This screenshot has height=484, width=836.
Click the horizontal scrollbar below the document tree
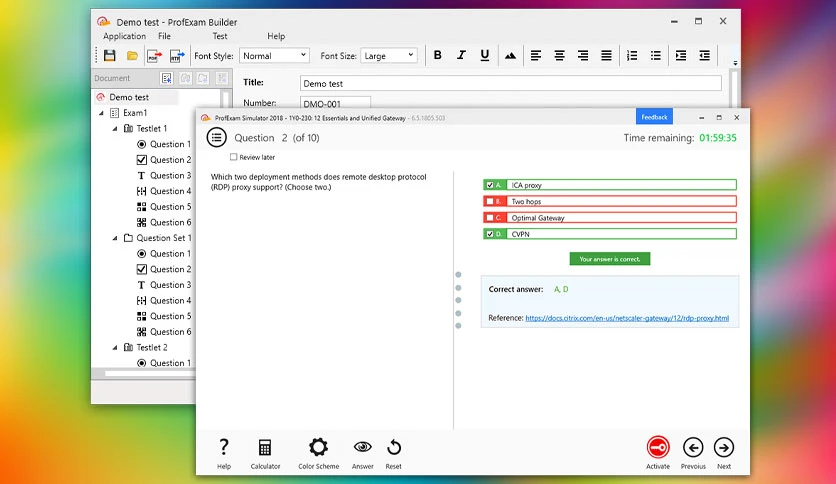pos(150,374)
